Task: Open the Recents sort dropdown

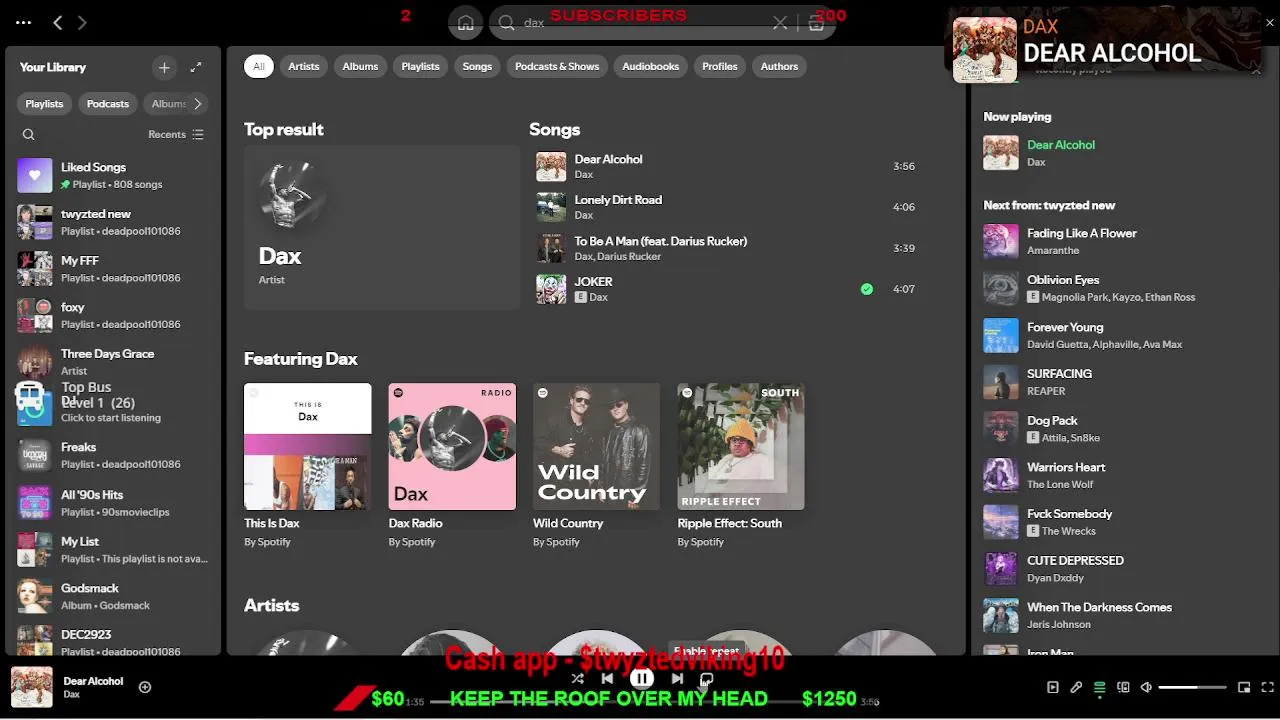Action: [176, 134]
